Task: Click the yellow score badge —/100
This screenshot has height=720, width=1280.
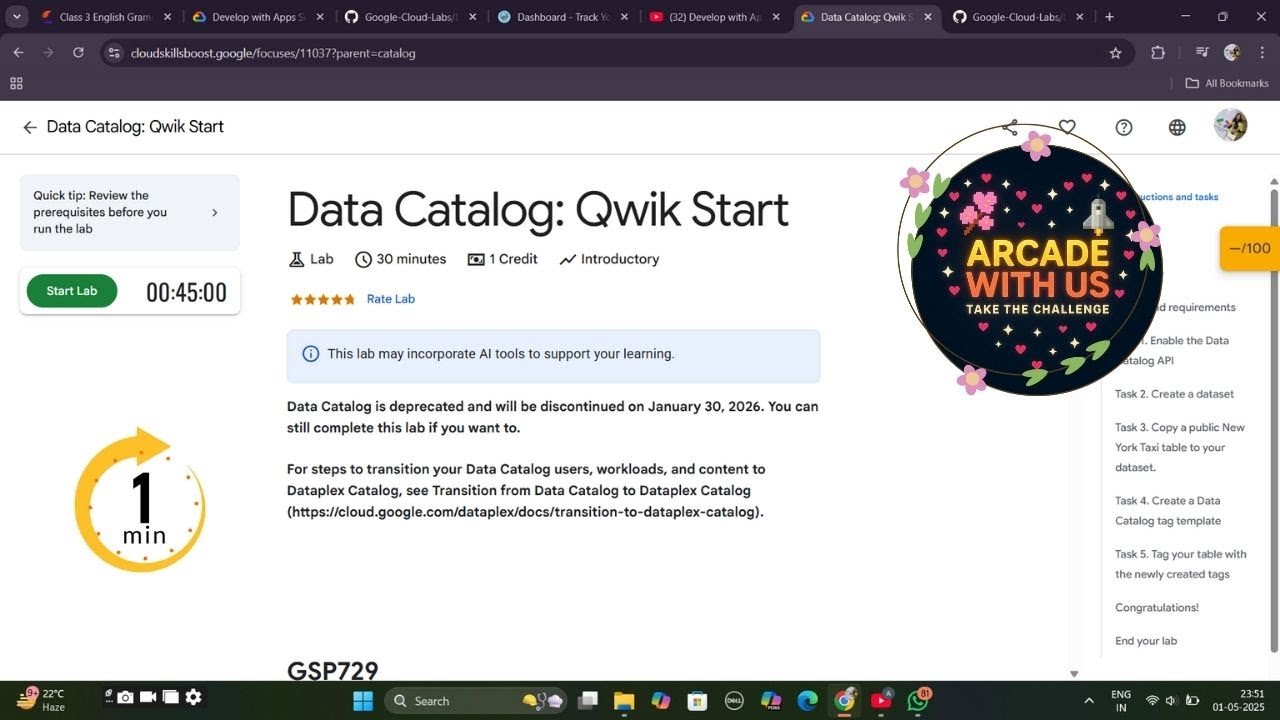Action: coord(1249,248)
